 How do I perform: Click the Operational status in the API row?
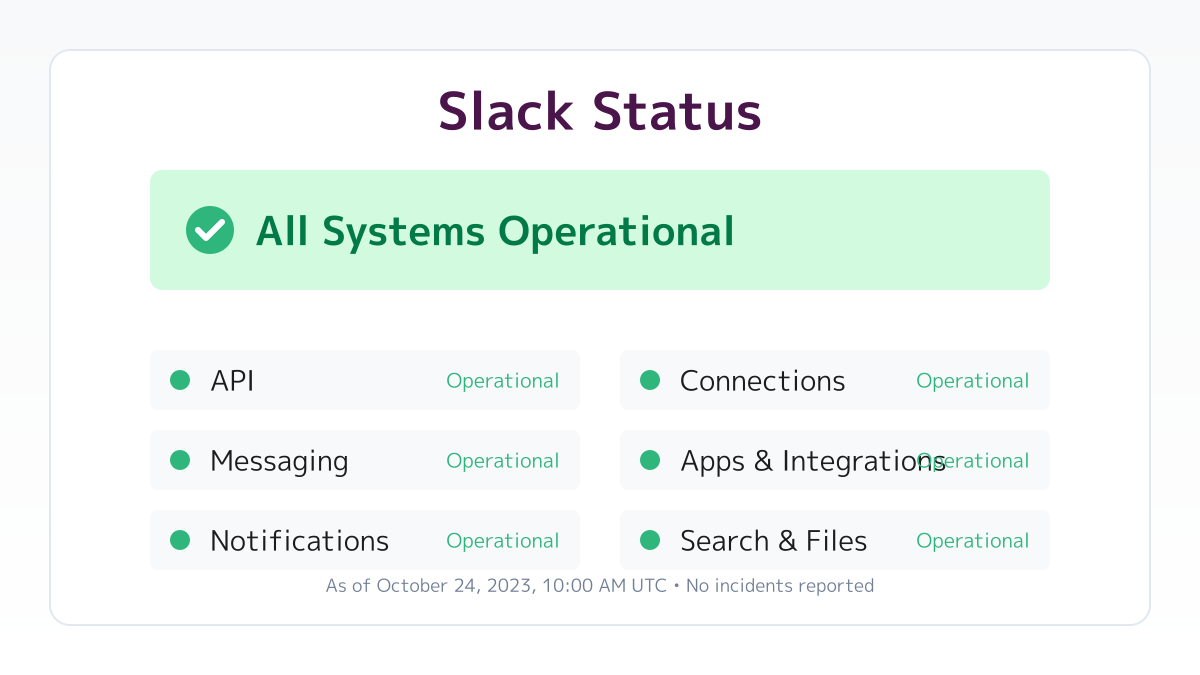(x=502, y=381)
